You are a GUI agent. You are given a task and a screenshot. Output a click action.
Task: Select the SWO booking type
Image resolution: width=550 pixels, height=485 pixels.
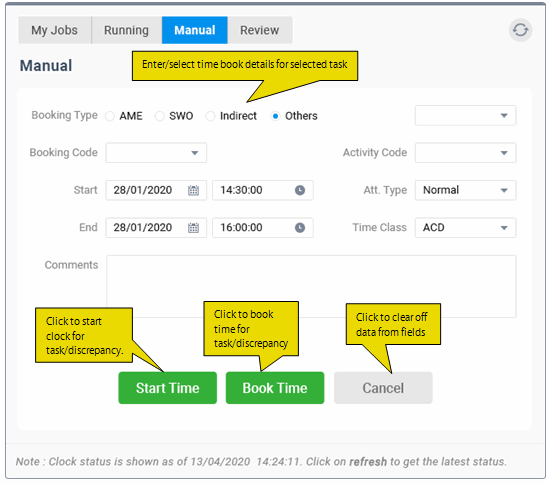pyautogui.click(x=160, y=116)
